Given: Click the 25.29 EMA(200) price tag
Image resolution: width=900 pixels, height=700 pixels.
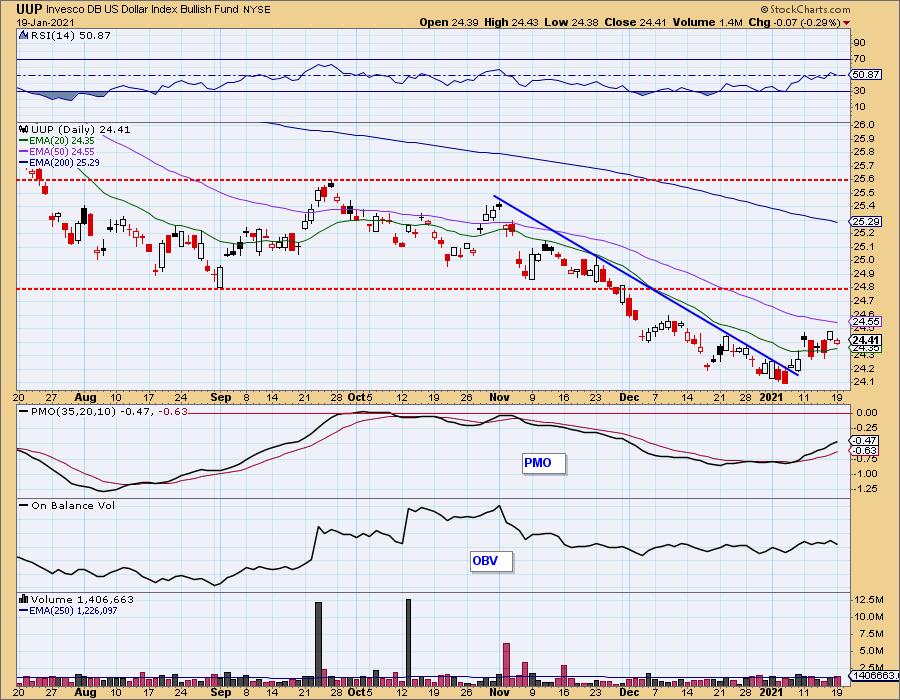Looking at the screenshot, I should [867, 221].
